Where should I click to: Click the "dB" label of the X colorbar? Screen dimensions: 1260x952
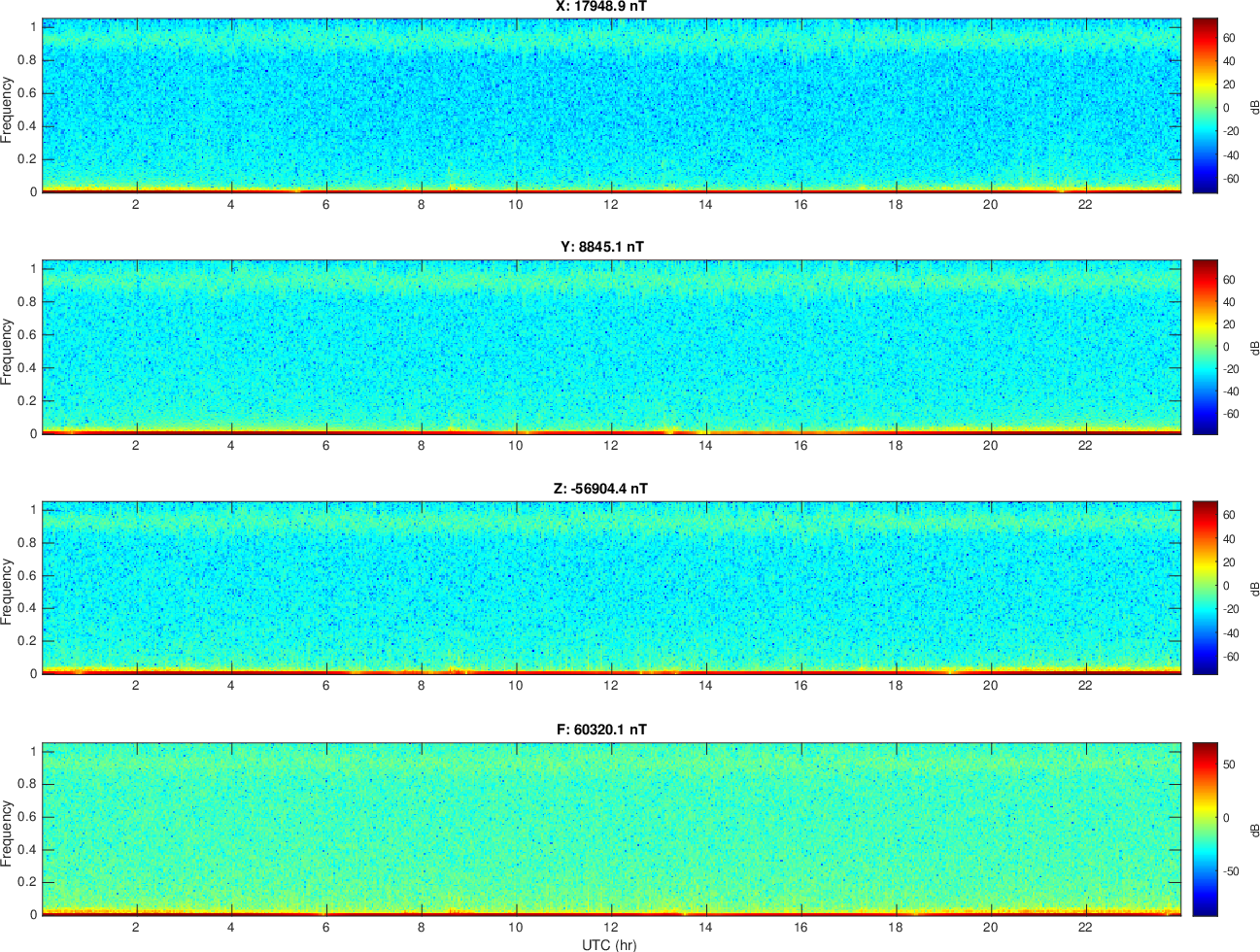point(1254,108)
